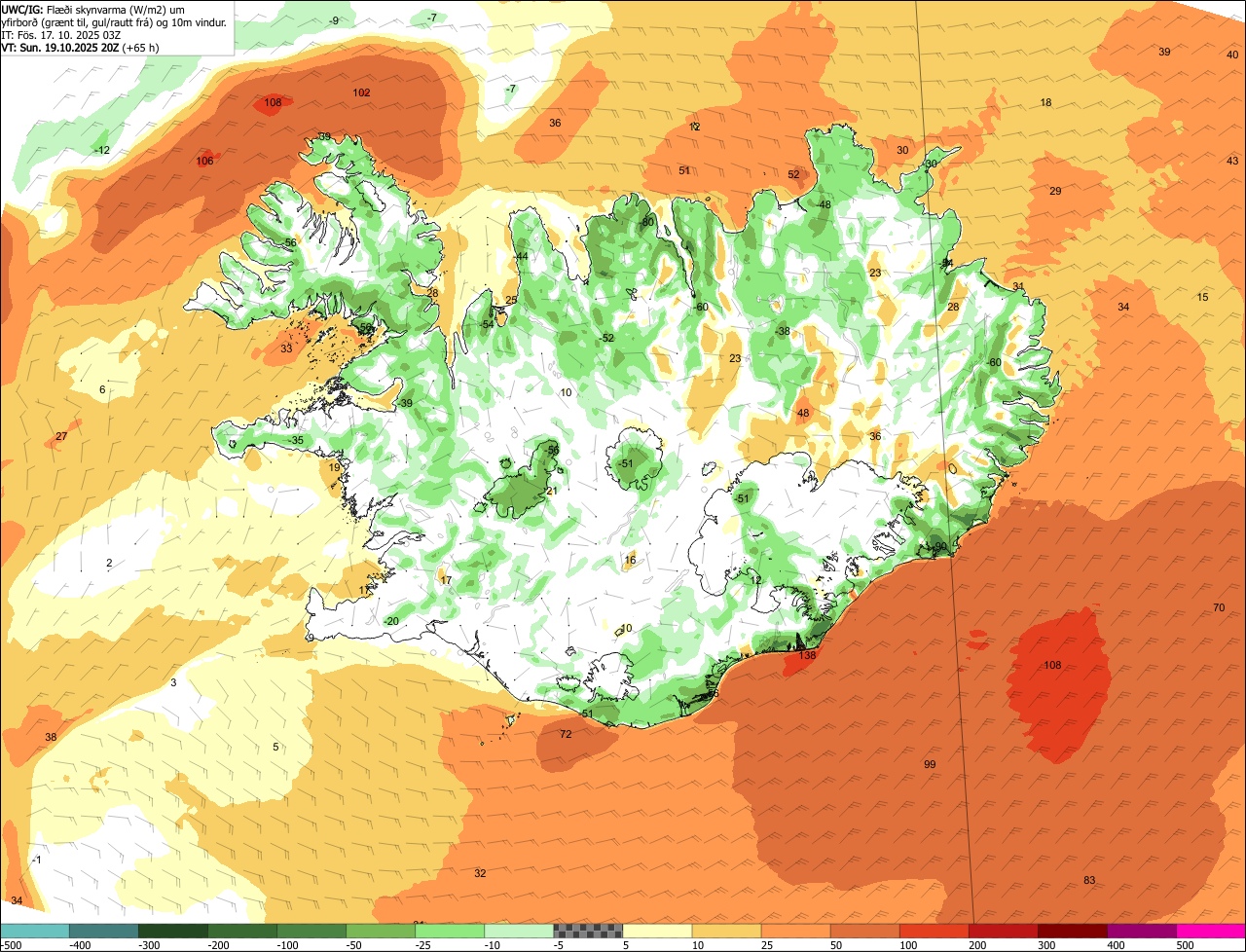Click the purple 400 legend color swatch
The image size is (1246, 952).
point(1142,931)
